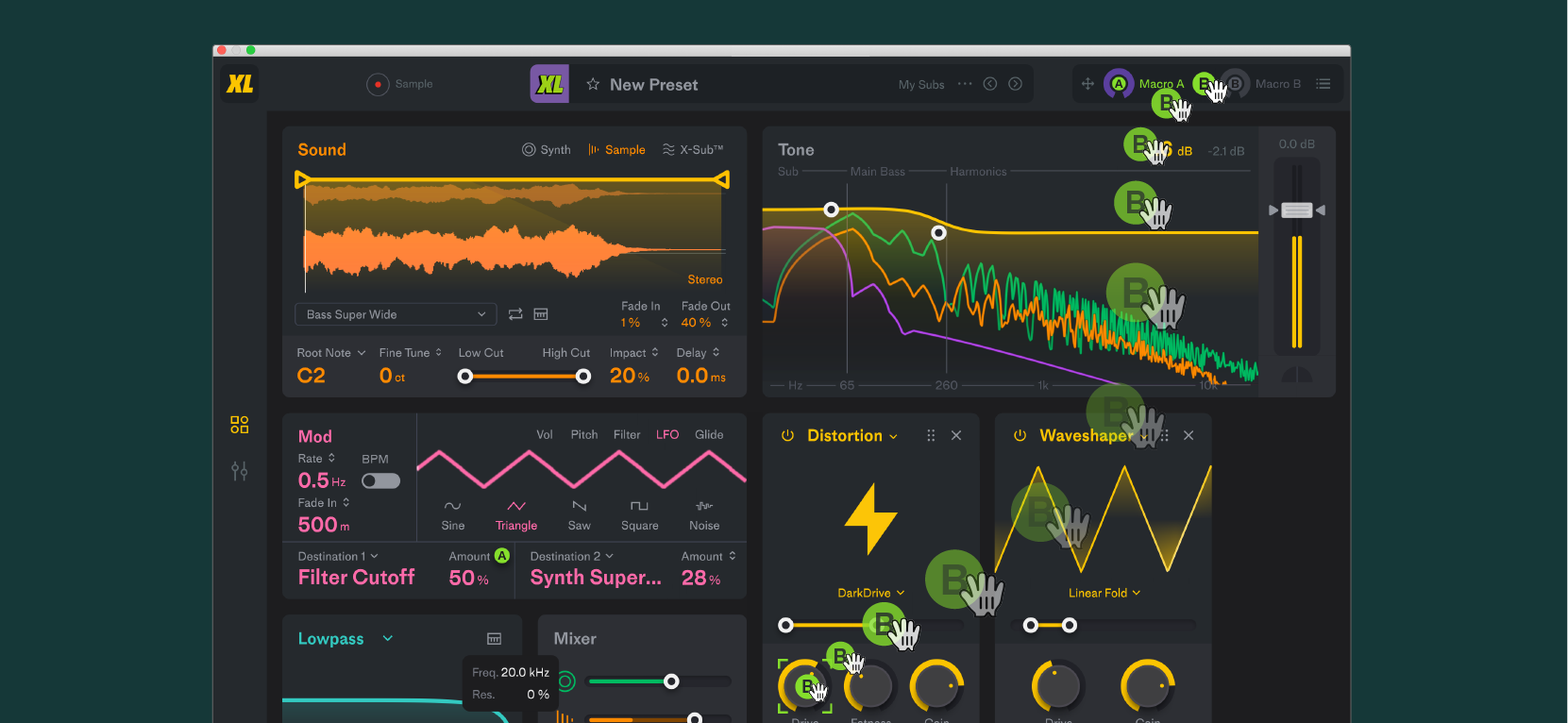Remove the Distortion module with X
The width and height of the screenshot is (1568, 723).
pyautogui.click(x=956, y=435)
